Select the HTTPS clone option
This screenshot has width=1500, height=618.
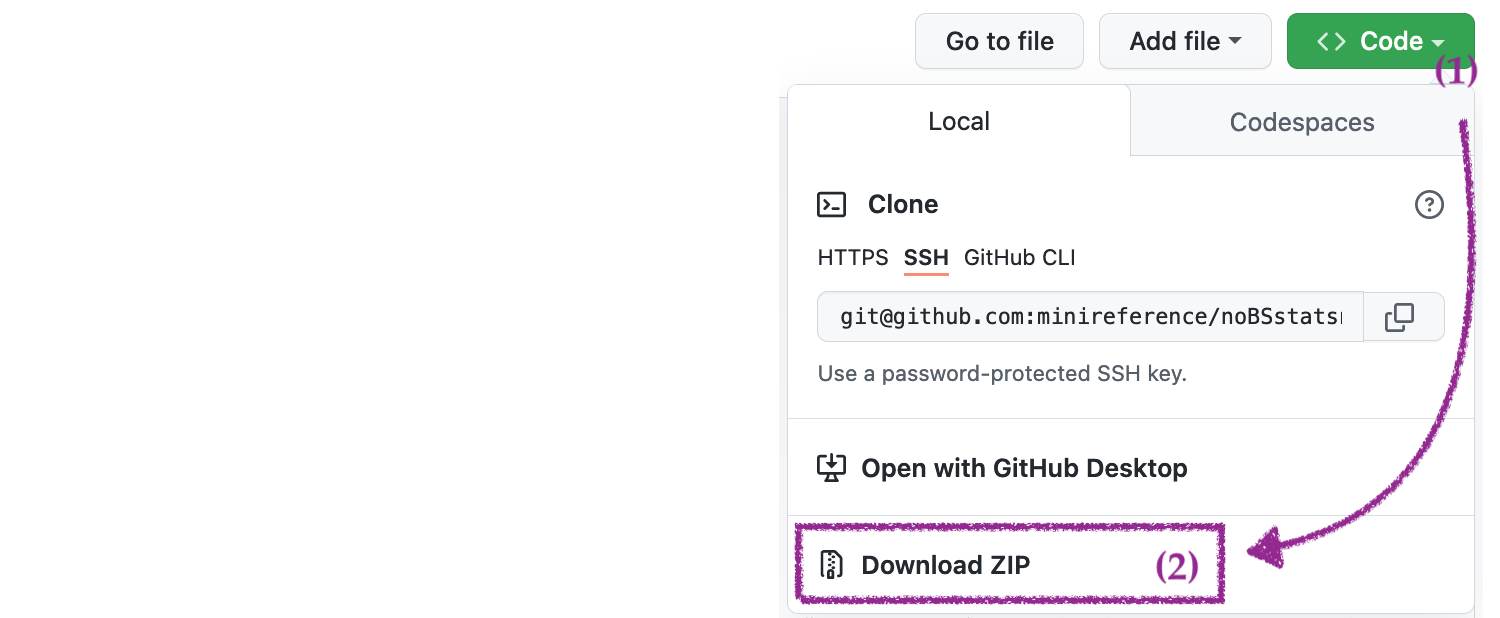click(852, 257)
